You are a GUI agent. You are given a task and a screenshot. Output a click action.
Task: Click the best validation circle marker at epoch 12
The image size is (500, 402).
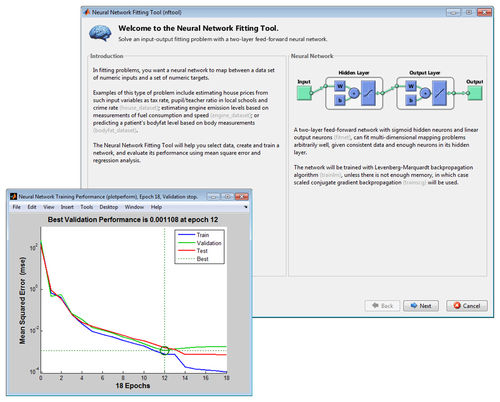pyautogui.click(x=164, y=350)
